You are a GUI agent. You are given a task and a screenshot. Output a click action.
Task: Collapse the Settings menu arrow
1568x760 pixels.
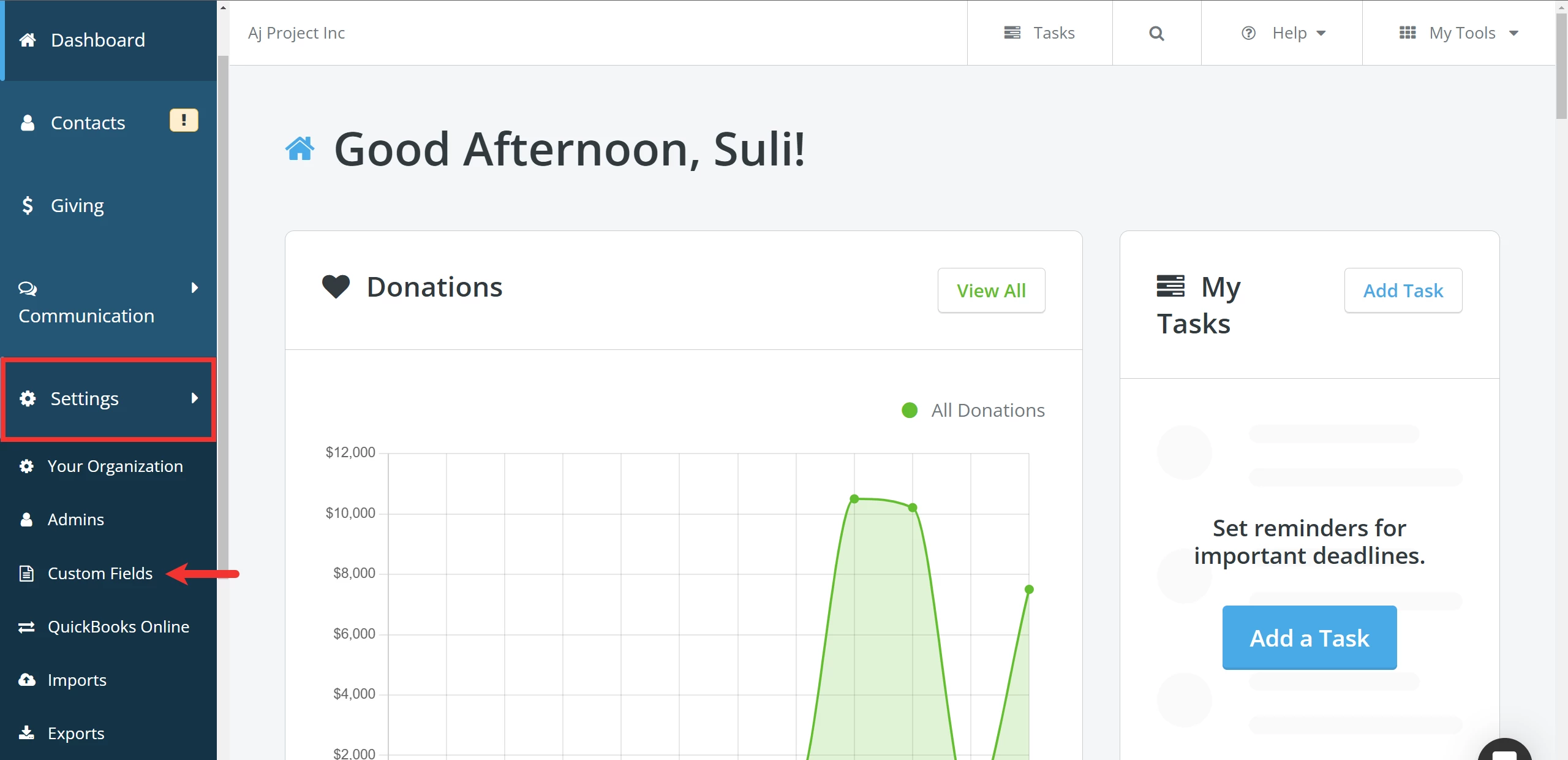(x=195, y=398)
